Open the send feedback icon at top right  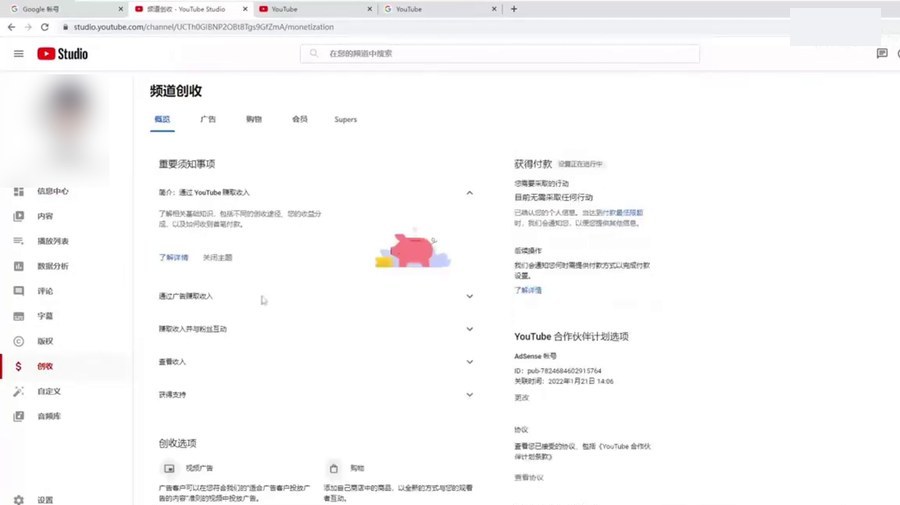(882, 53)
